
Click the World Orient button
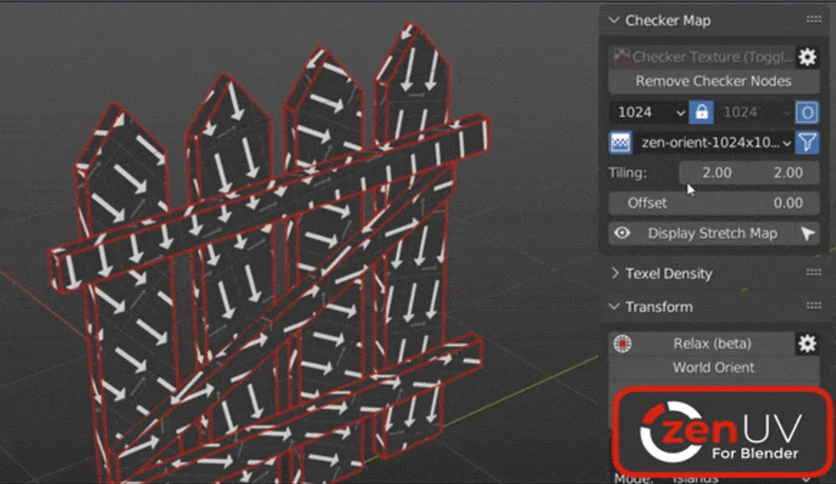(x=713, y=368)
